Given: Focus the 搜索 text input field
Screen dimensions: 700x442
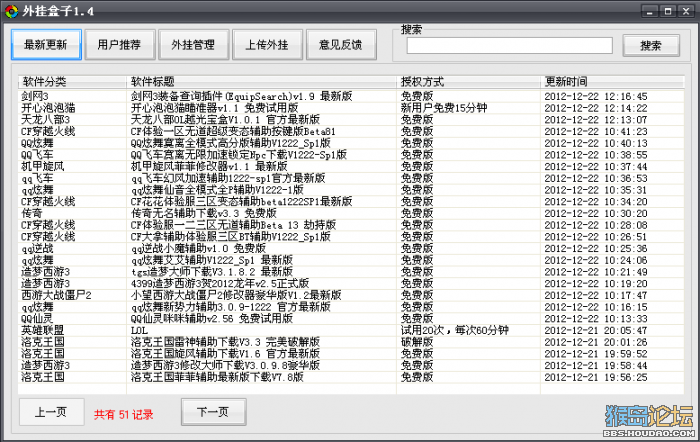Looking at the screenshot, I should [509, 46].
